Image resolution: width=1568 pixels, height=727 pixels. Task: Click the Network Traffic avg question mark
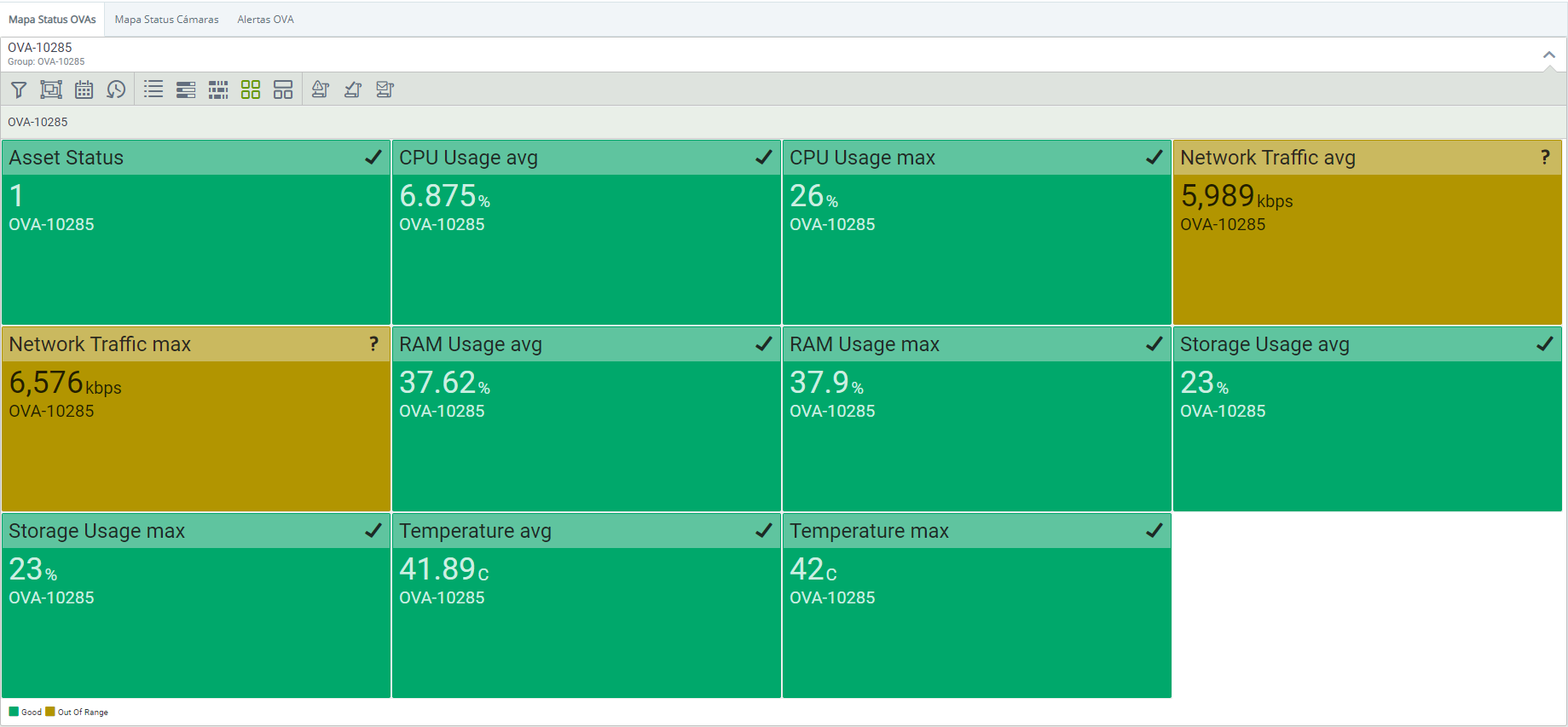[1544, 158]
